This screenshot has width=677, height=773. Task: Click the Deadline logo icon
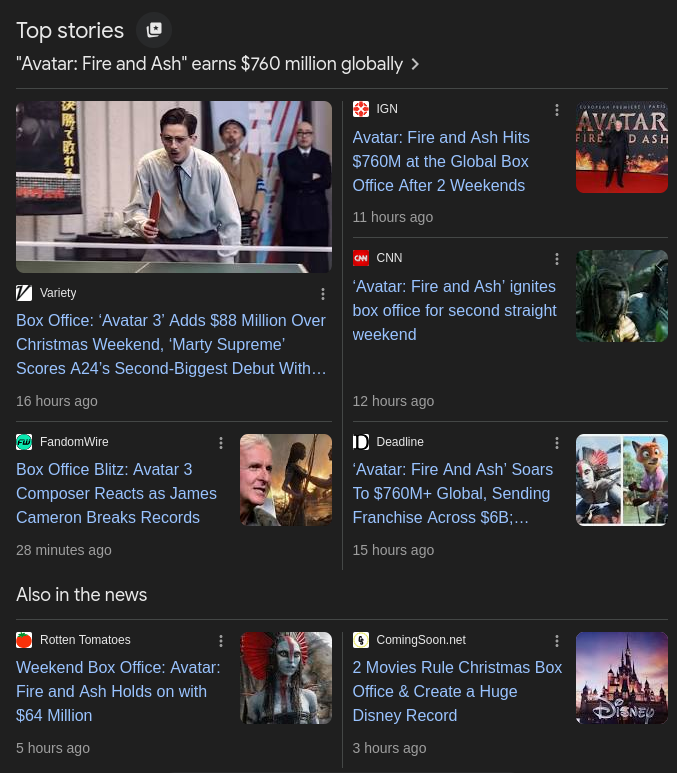tap(361, 442)
